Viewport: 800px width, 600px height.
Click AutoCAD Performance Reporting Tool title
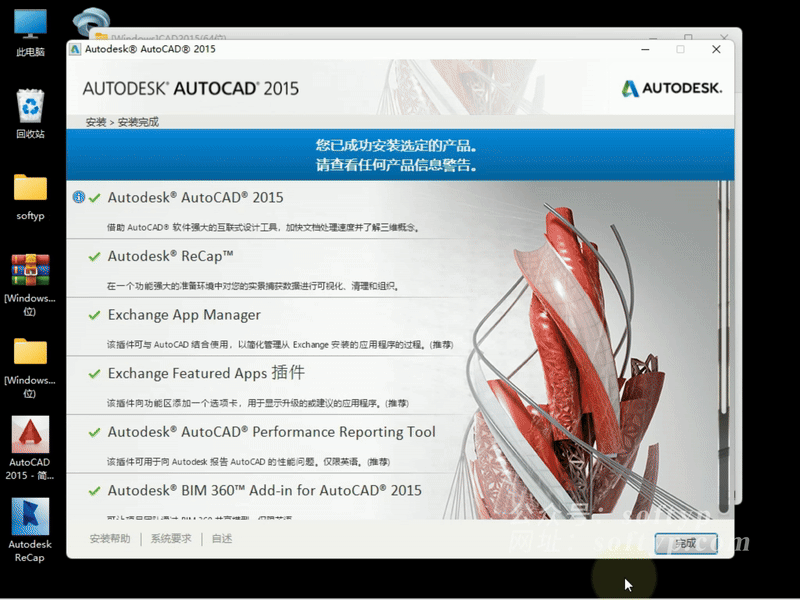[271, 432]
